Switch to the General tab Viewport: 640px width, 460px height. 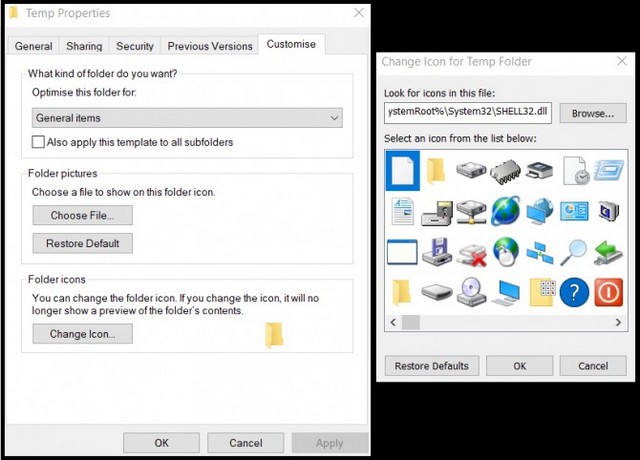(x=33, y=46)
